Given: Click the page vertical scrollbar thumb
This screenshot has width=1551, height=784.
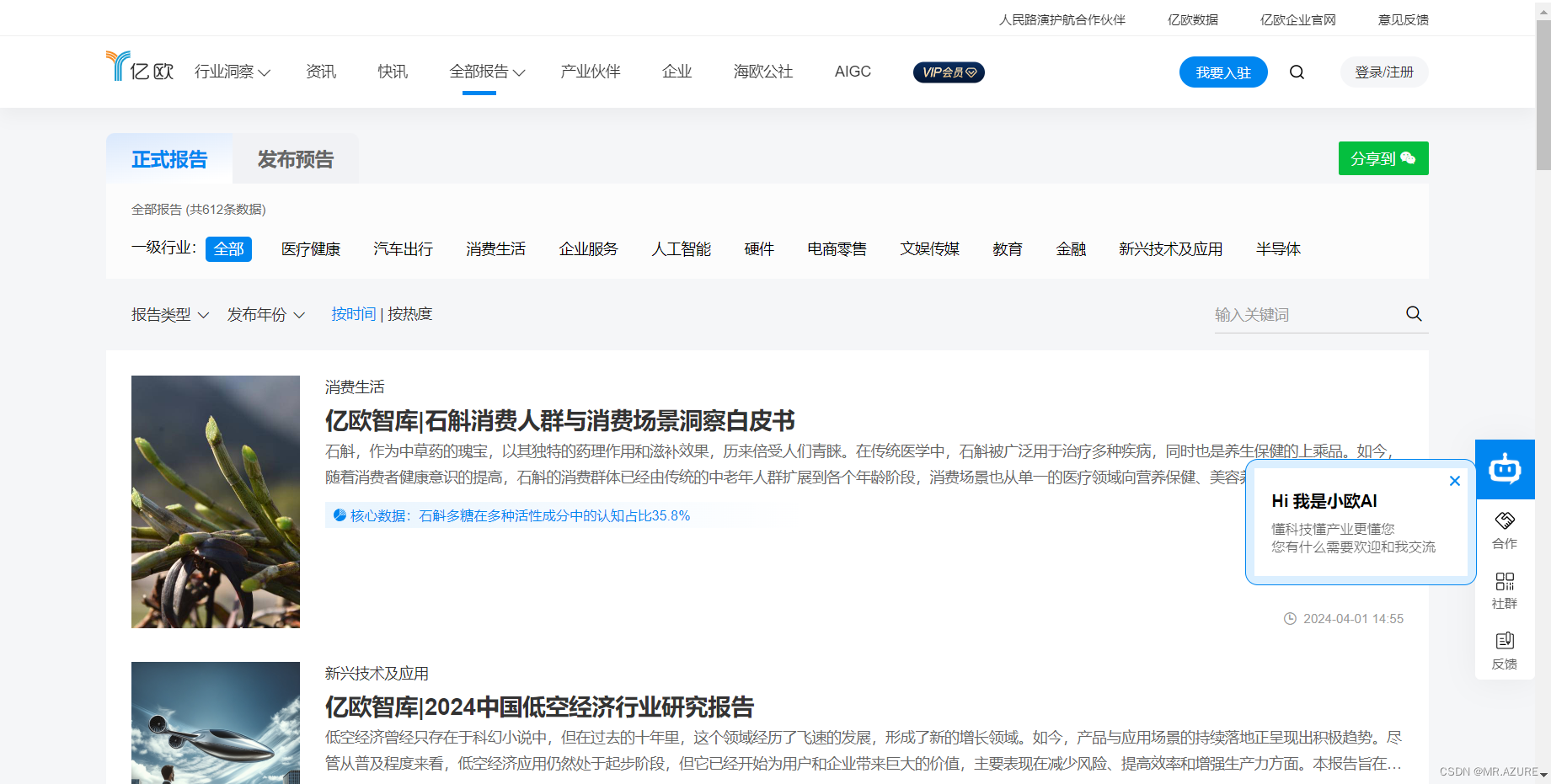Looking at the screenshot, I should 1543,95.
